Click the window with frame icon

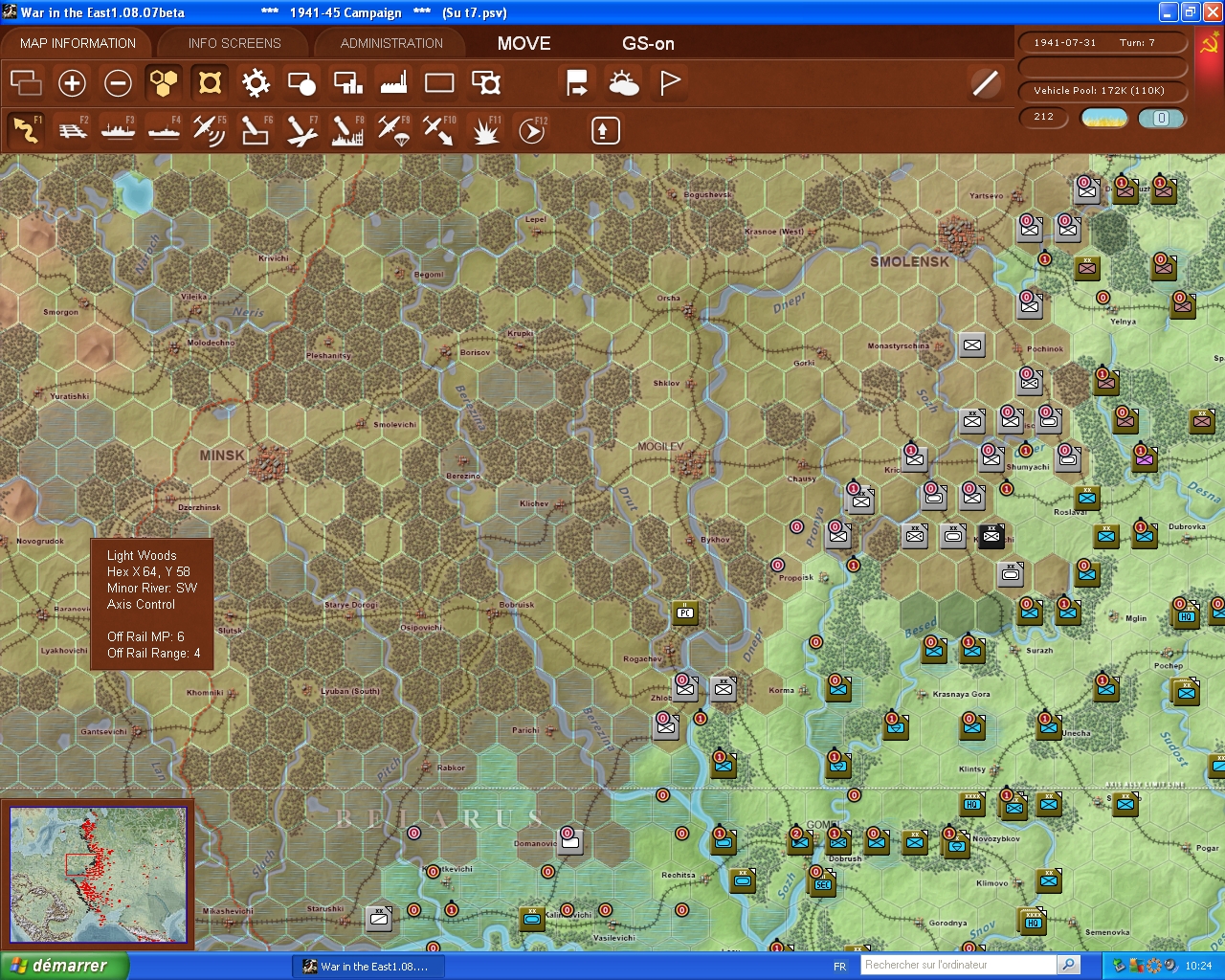coord(485,83)
